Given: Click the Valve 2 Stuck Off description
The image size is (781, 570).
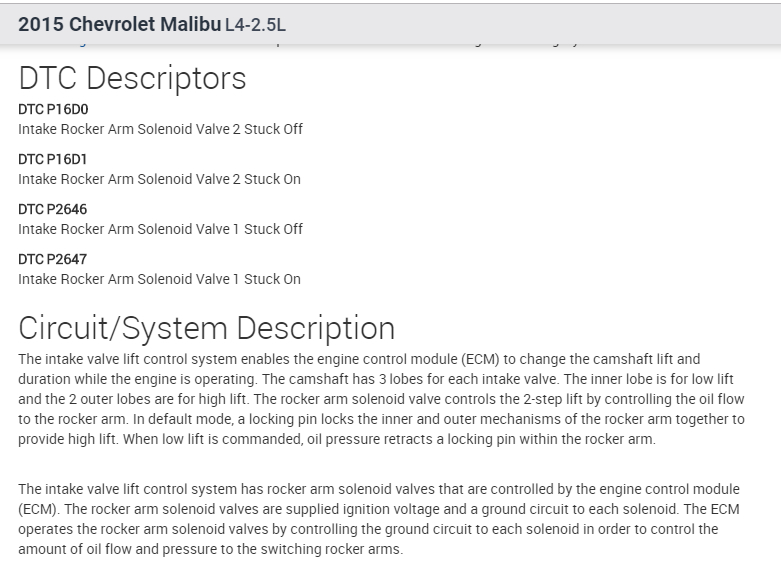Looking at the screenshot, I should click(160, 129).
